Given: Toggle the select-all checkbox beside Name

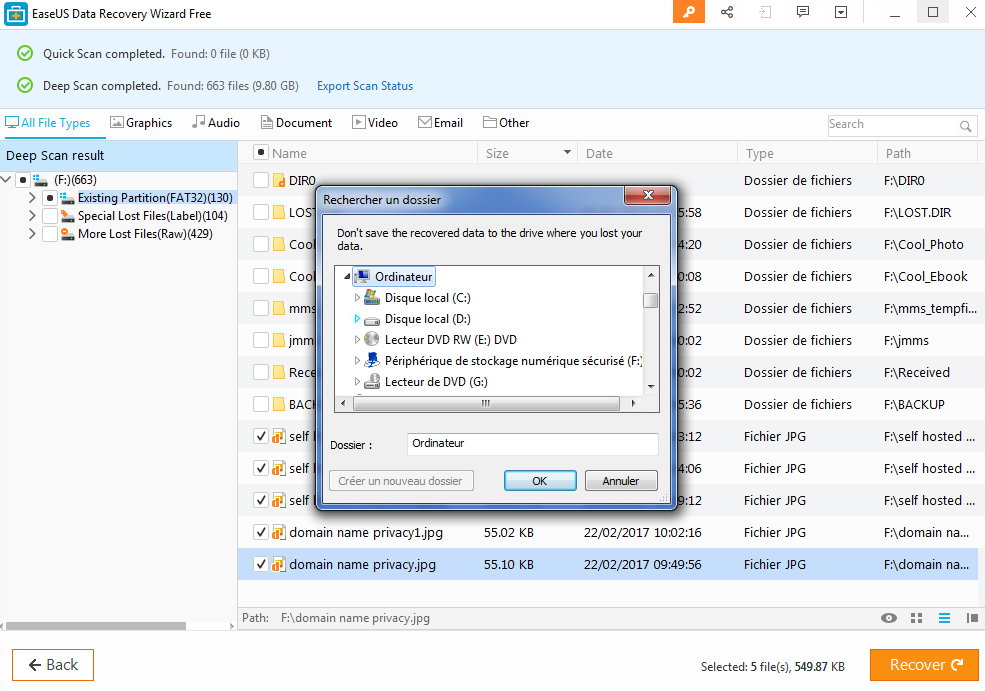Looking at the screenshot, I should [261, 153].
